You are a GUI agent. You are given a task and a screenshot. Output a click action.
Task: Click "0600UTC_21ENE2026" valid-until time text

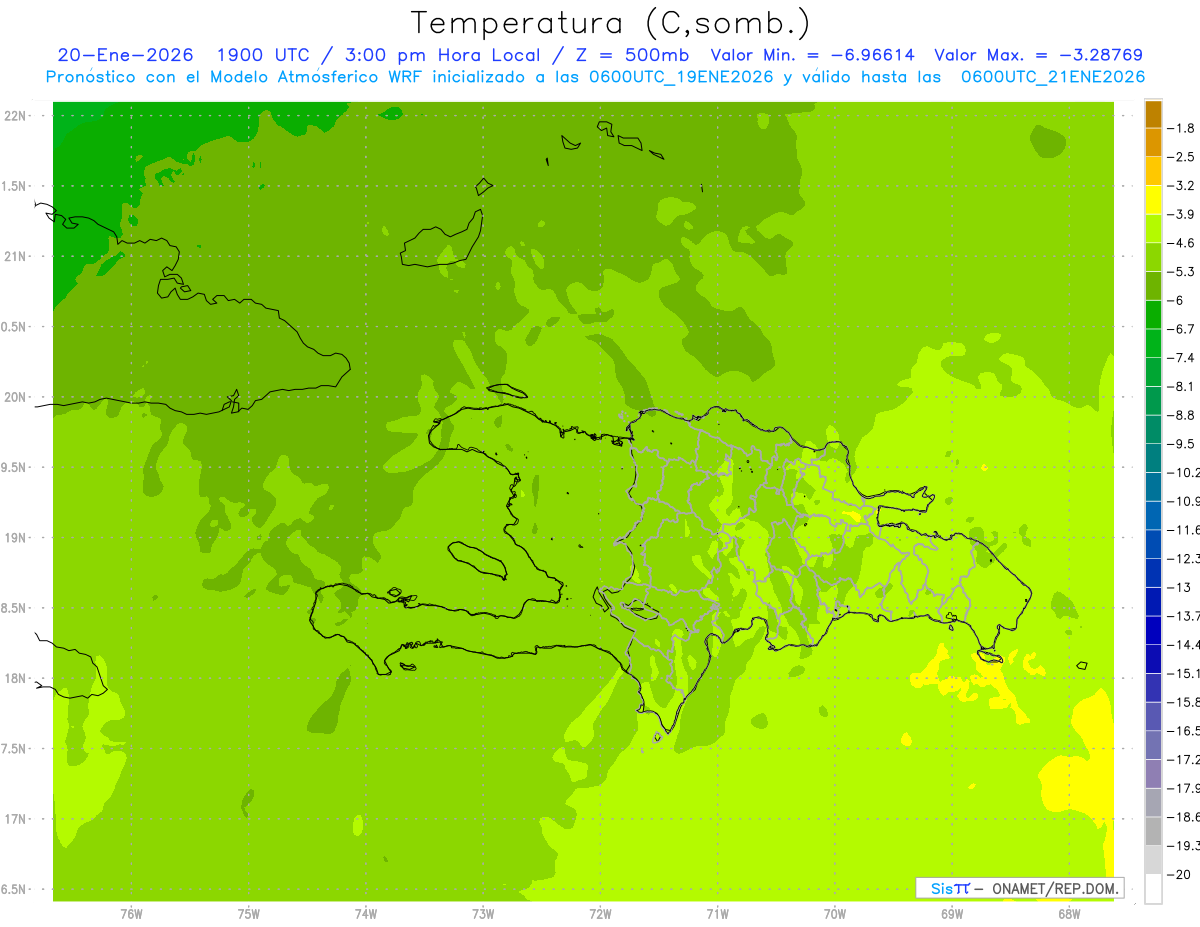(x=1053, y=77)
